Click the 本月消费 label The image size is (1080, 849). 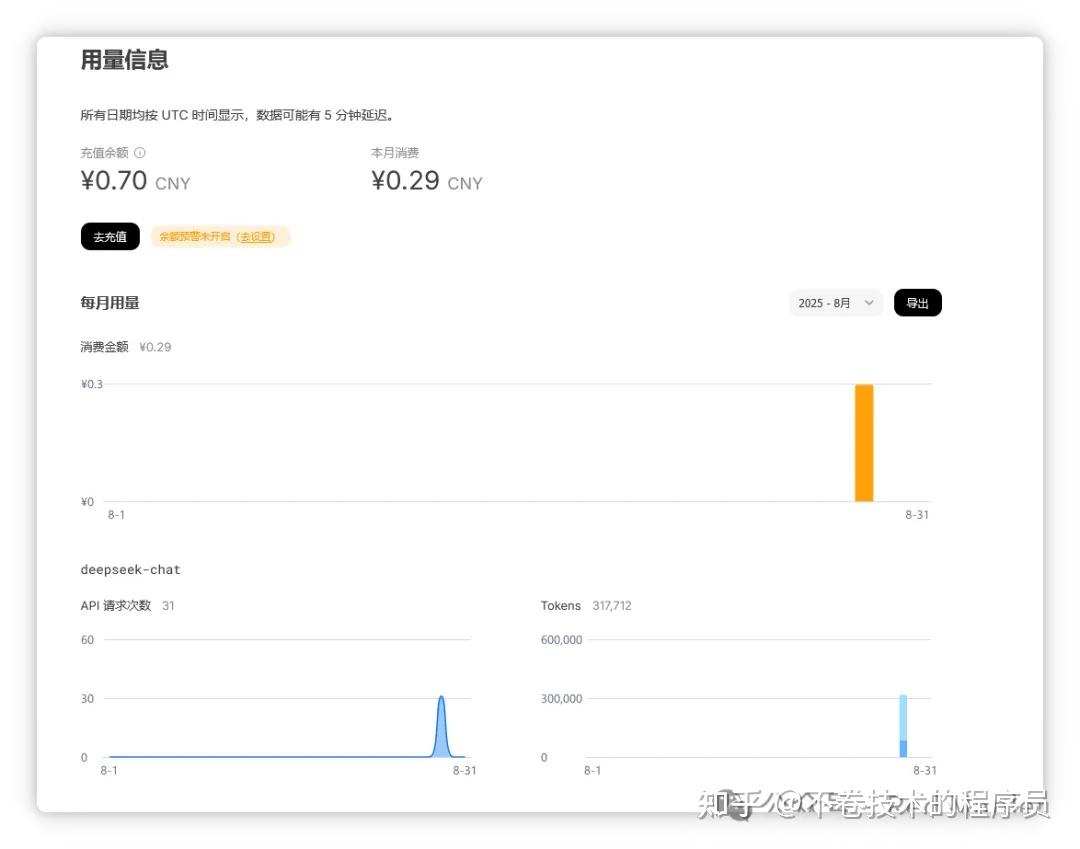pos(395,152)
